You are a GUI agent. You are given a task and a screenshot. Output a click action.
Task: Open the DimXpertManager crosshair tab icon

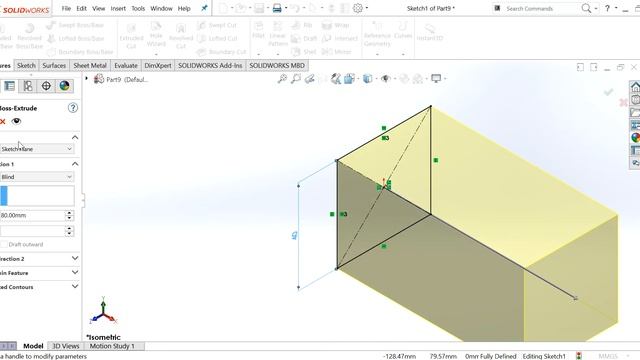pyautogui.click(x=46, y=86)
